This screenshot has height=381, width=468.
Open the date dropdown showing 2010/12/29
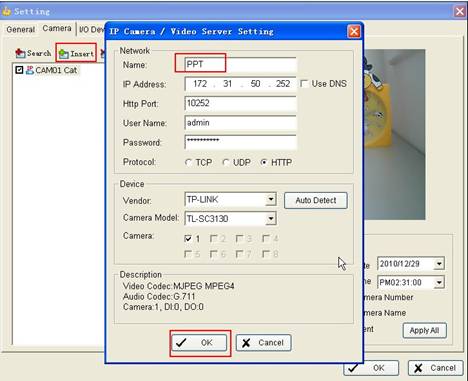(439, 264)
